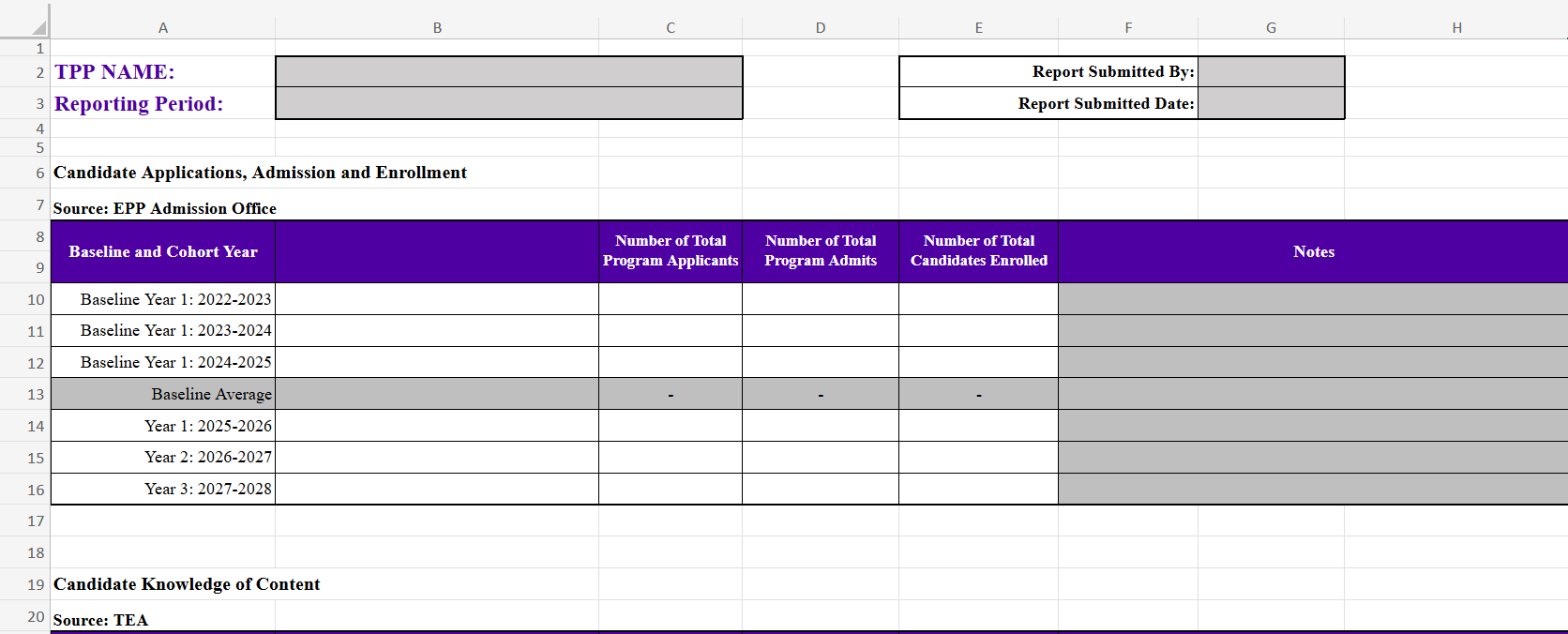The width and height of the screenshot is (1568, 634).
Task: Select Program Admits cell for Baseline 2023-2024
Action: (820, 331)
